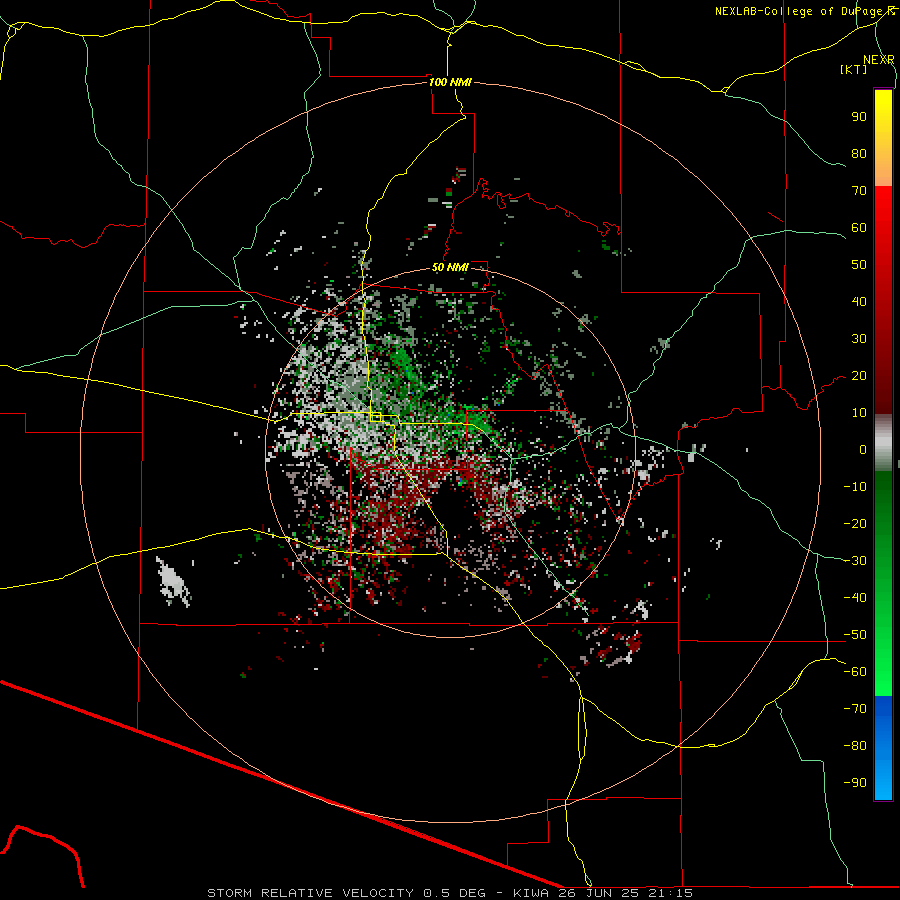Pick the gray zero-velocity segment of the scale
The height and width of the screenshot is (900, 900).
point(883,443)
